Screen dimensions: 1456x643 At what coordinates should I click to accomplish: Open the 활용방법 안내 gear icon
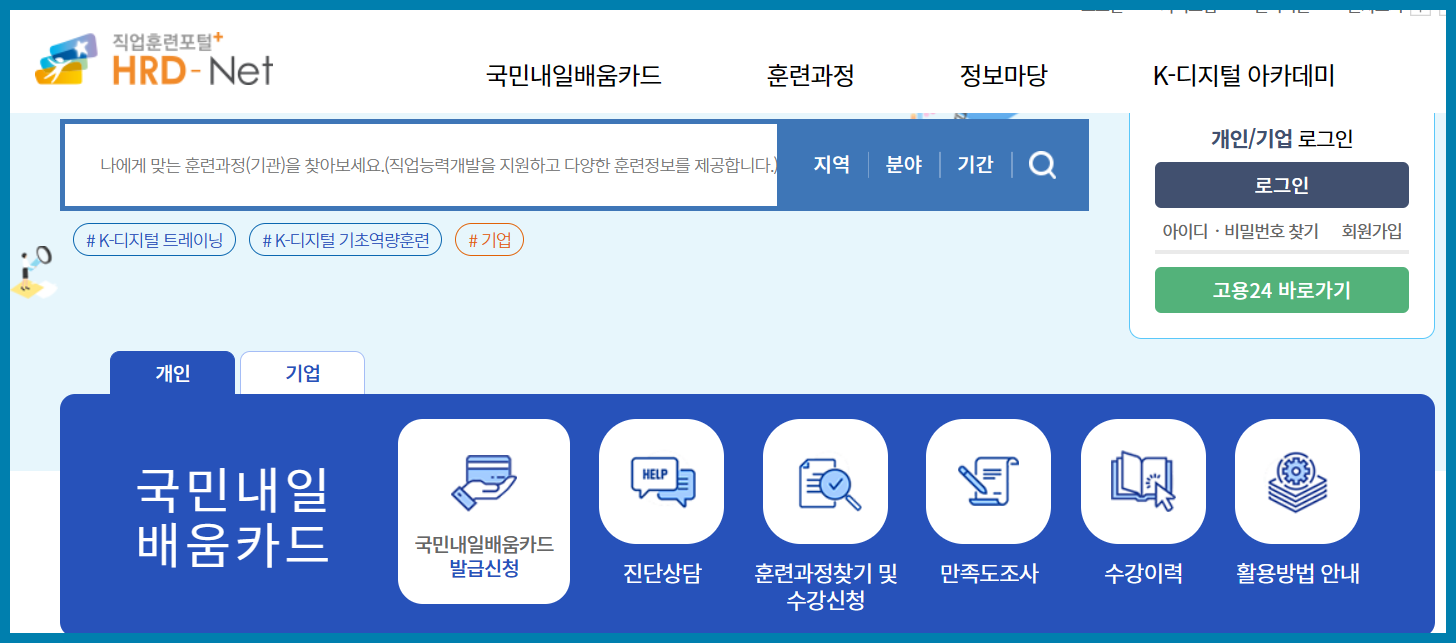tap(1297, 481)
